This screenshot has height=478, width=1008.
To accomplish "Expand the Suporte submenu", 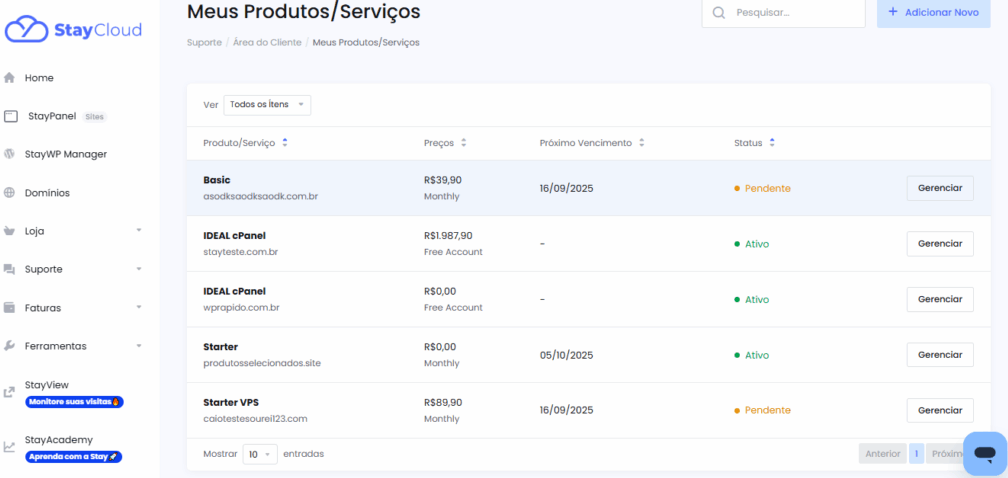I will (x=138, y=269).
